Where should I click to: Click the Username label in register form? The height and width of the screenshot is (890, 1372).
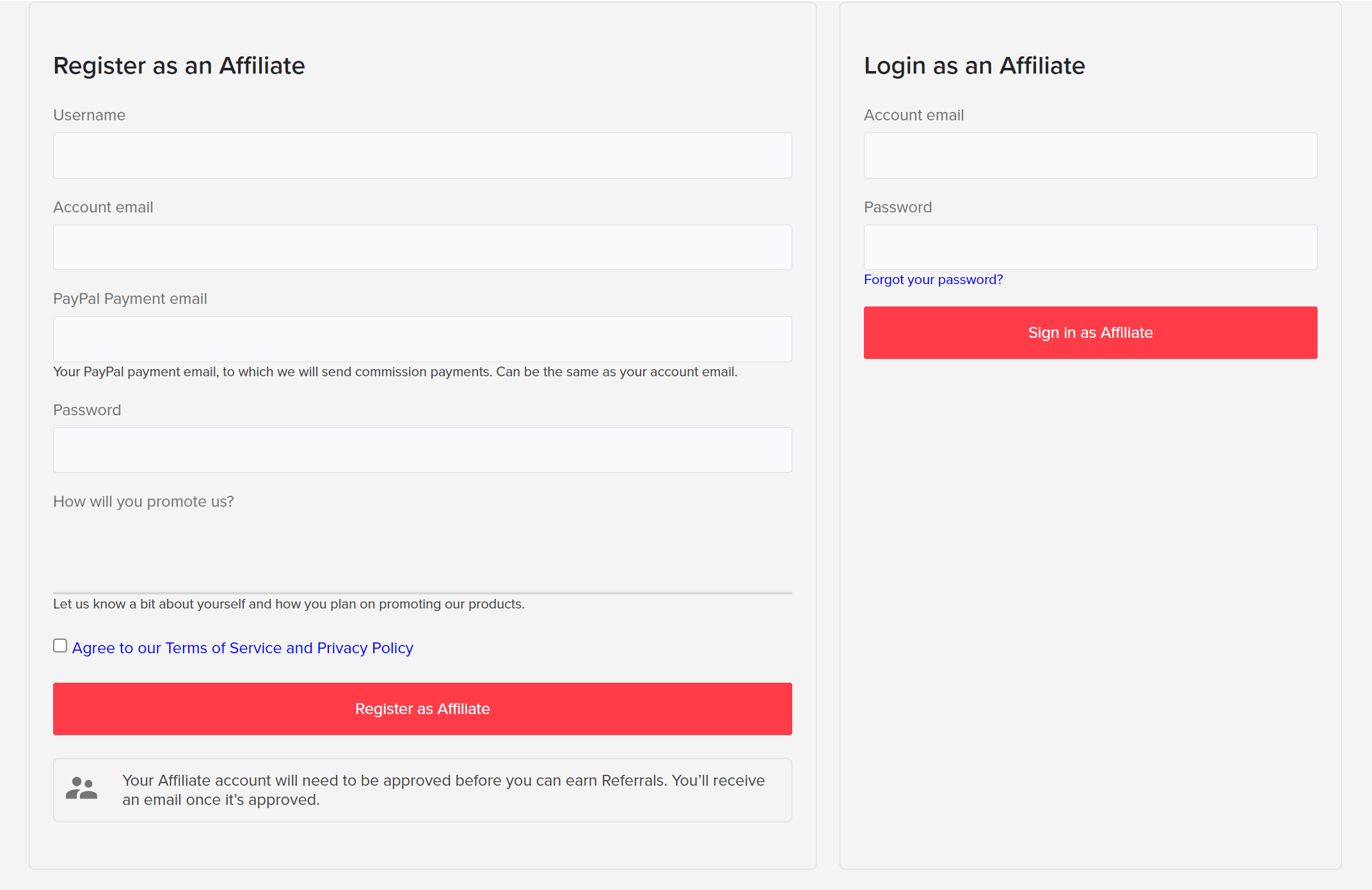pyautogui.click(x=89, y=115)
